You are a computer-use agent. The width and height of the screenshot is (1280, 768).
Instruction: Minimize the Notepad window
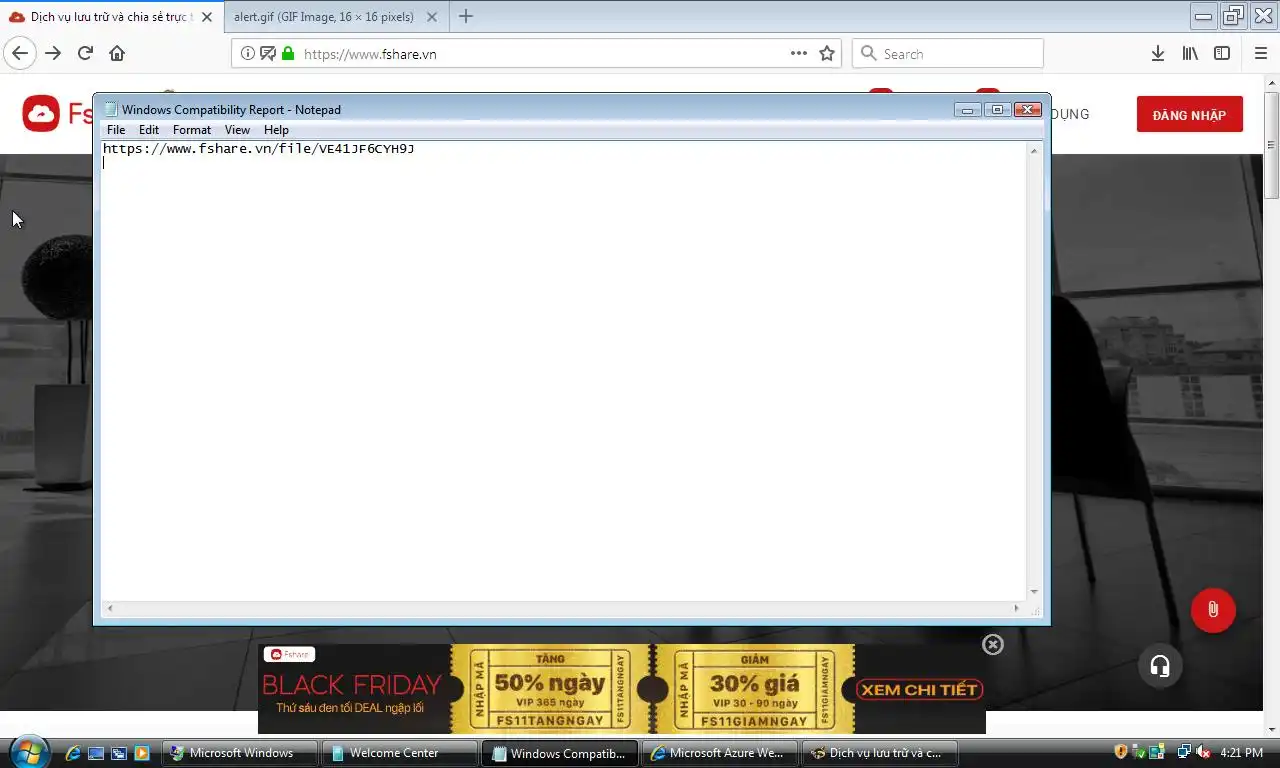[967, 109]
